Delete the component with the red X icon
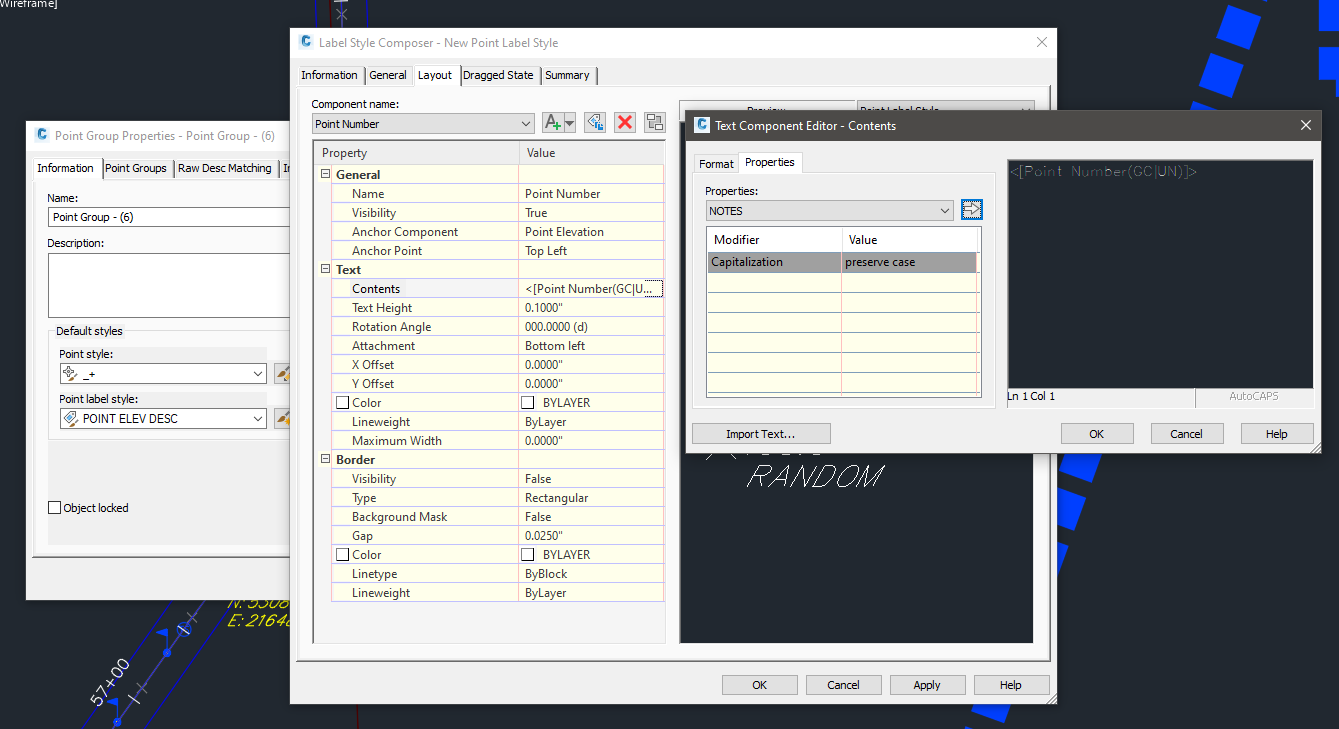The width and height of the screenshot is (1339, 729). click(625, 122)
